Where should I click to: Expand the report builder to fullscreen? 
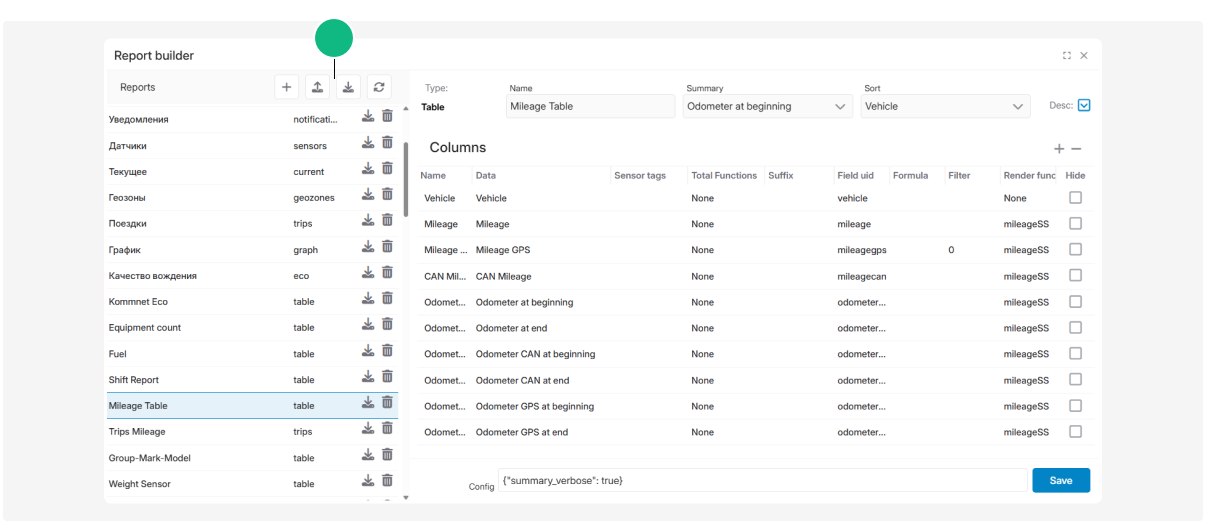point(1067,56)
